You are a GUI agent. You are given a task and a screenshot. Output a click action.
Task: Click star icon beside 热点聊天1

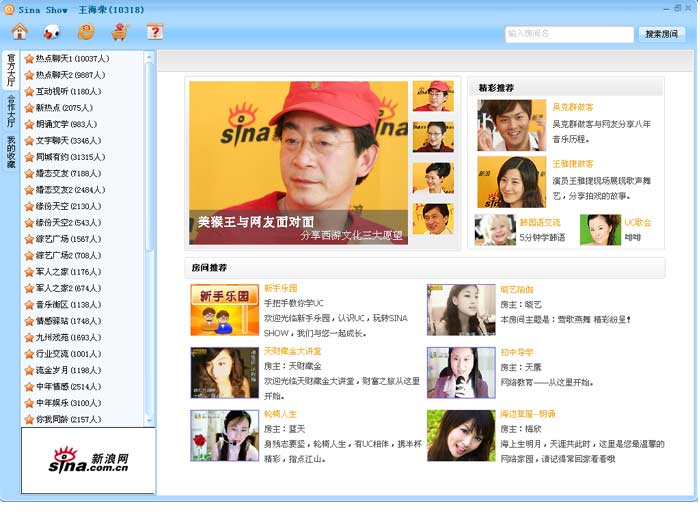[29, 59]
